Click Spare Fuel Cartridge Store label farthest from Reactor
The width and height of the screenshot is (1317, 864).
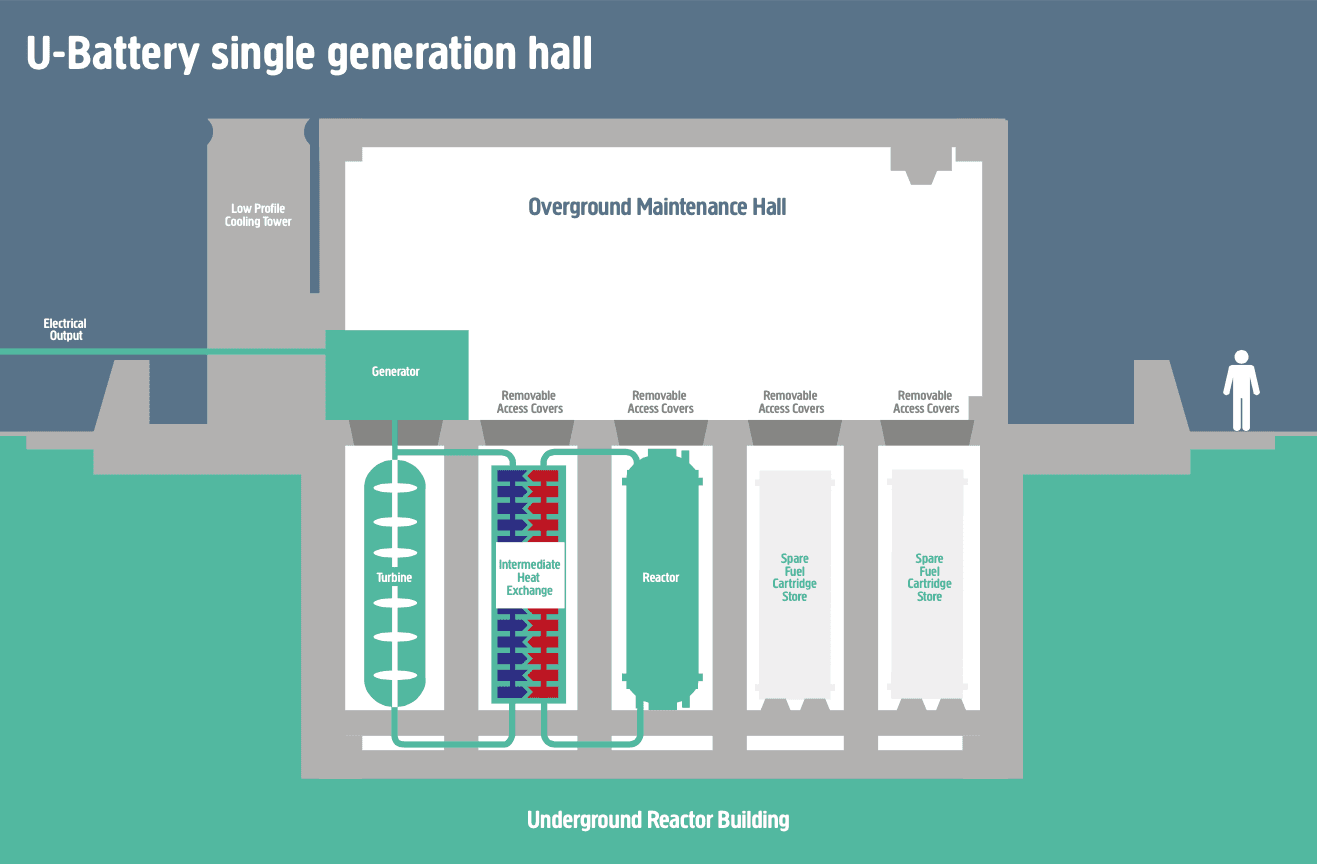929,578
